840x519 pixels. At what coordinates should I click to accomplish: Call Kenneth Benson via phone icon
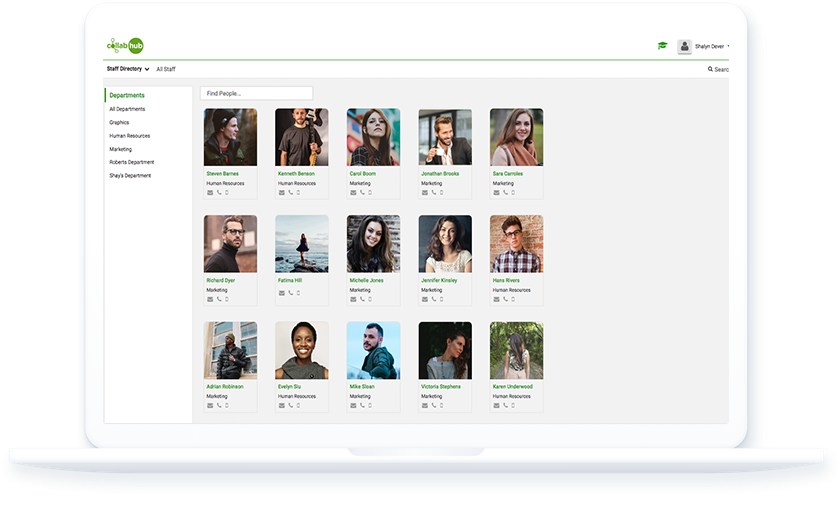[x=291, y=193]
